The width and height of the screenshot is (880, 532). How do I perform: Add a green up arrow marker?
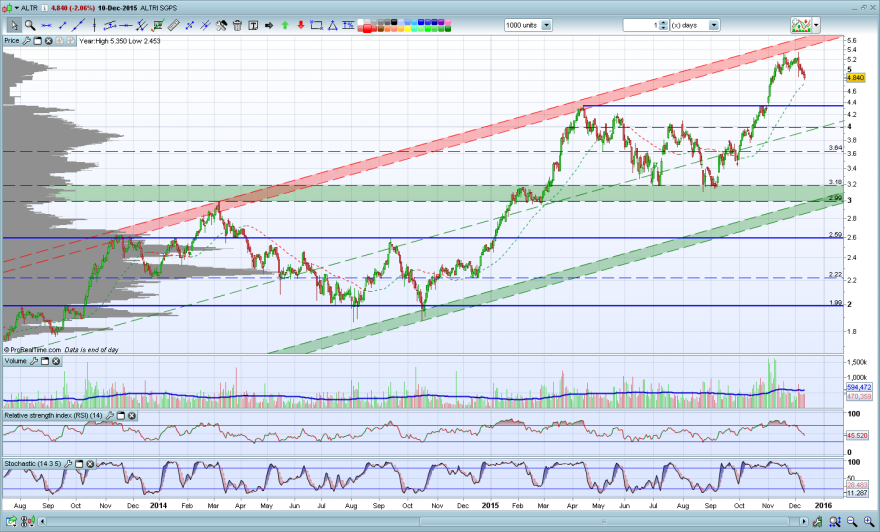[285, 25]
